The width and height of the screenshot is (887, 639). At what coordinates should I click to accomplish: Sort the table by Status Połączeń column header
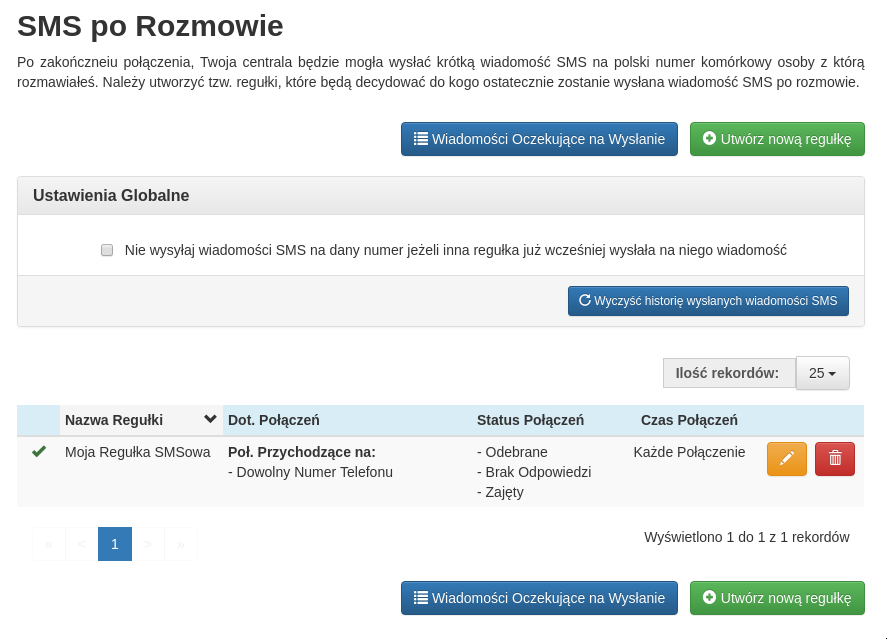[x=530, y=420]
